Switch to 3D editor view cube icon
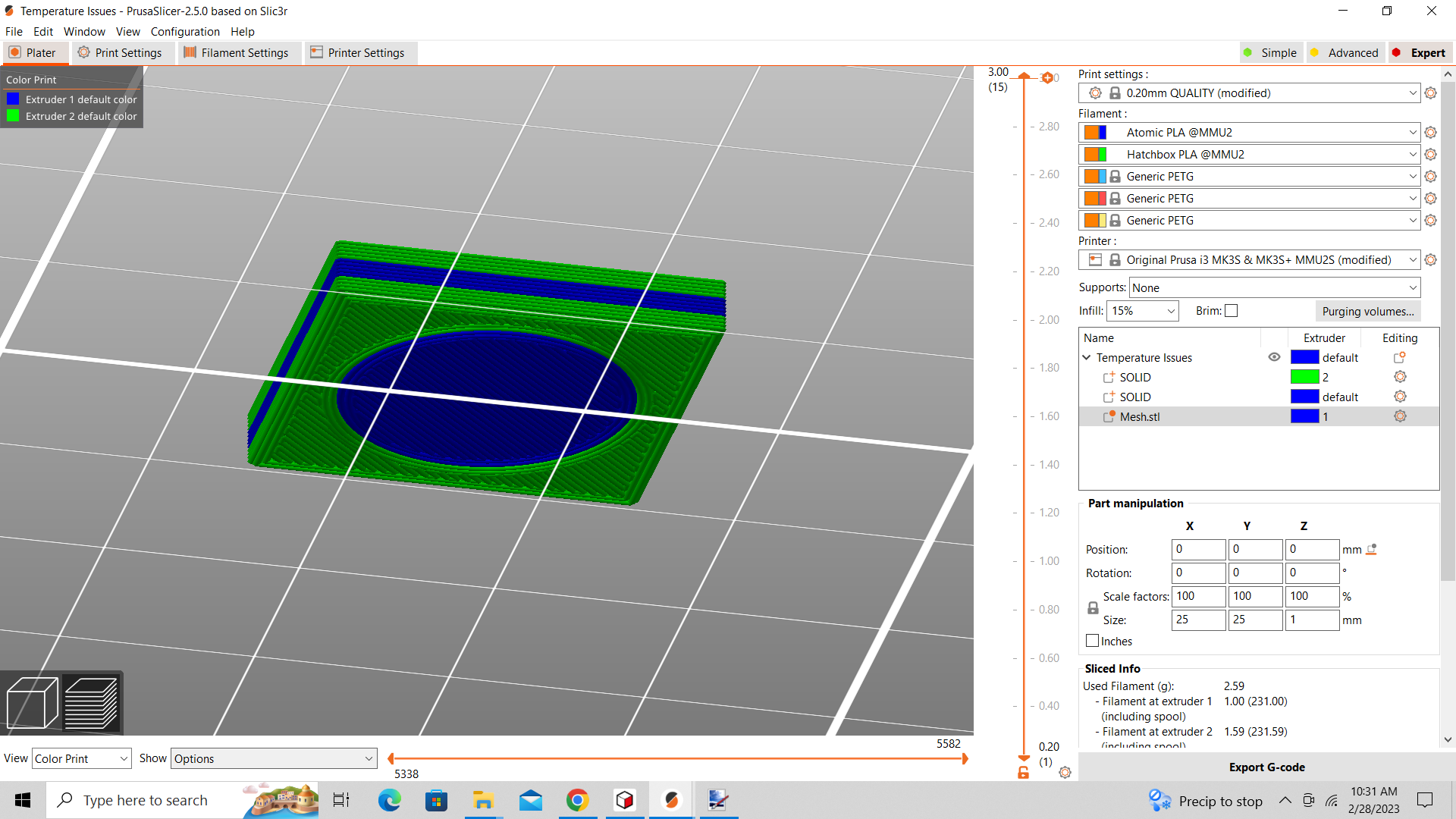The height and width of the screenshot is (819, 1456). 32,703
